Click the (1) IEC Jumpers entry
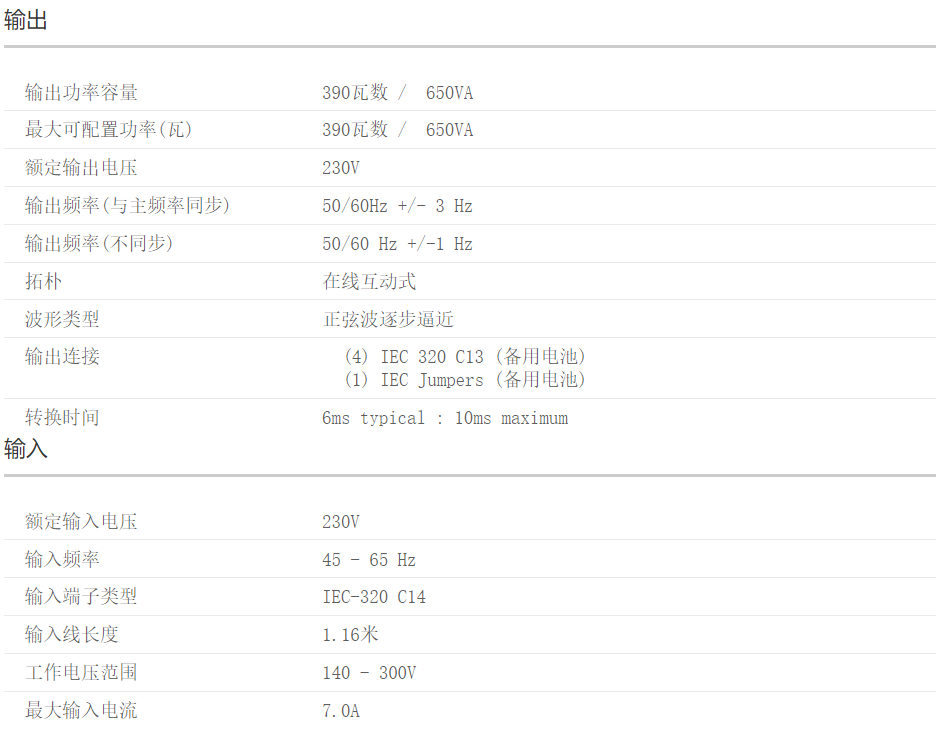936x730 pixels. click(x=465, y=380)
